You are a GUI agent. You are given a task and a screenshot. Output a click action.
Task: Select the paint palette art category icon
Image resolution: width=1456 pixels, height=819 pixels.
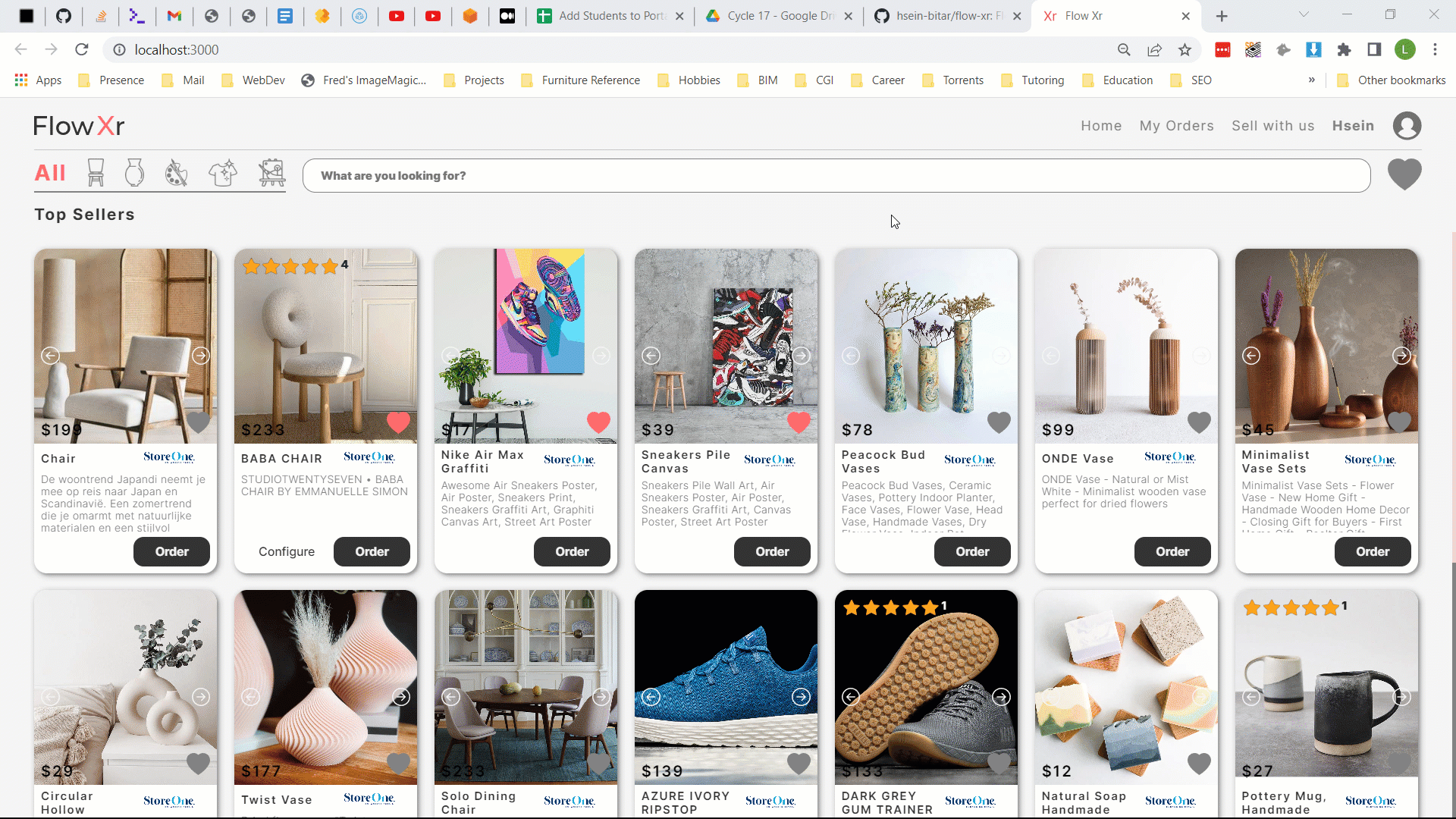[x=176, y=173]
